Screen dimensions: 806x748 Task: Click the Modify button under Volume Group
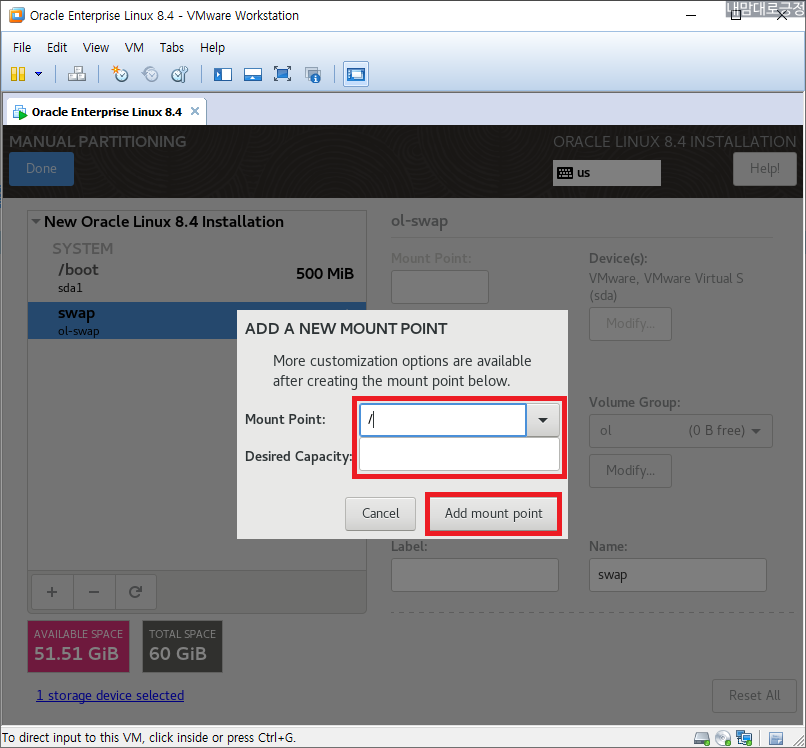[x=630, y=471]
